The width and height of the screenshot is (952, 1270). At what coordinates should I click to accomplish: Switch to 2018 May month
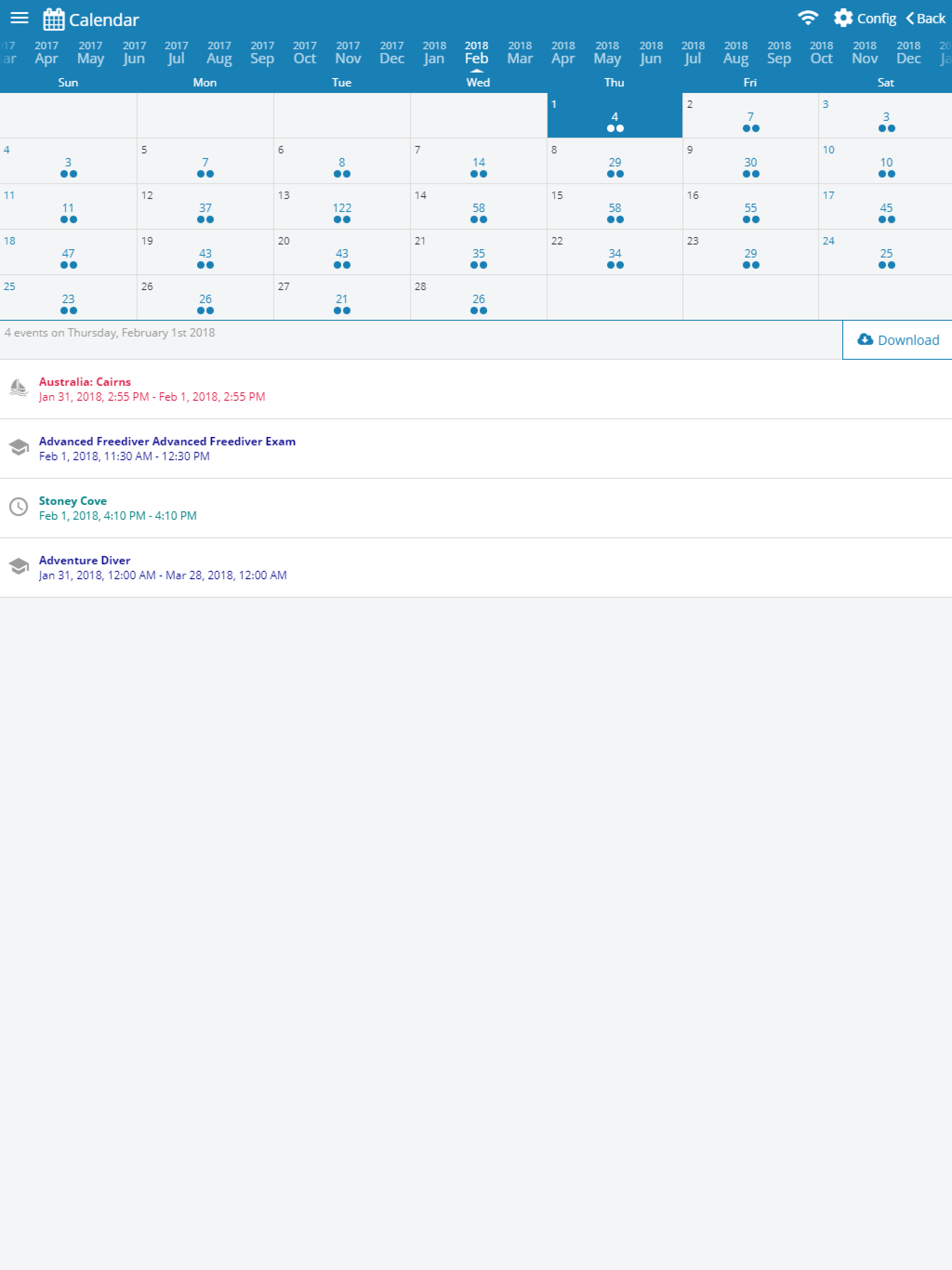pyautogui.click(x=608, y=53)
